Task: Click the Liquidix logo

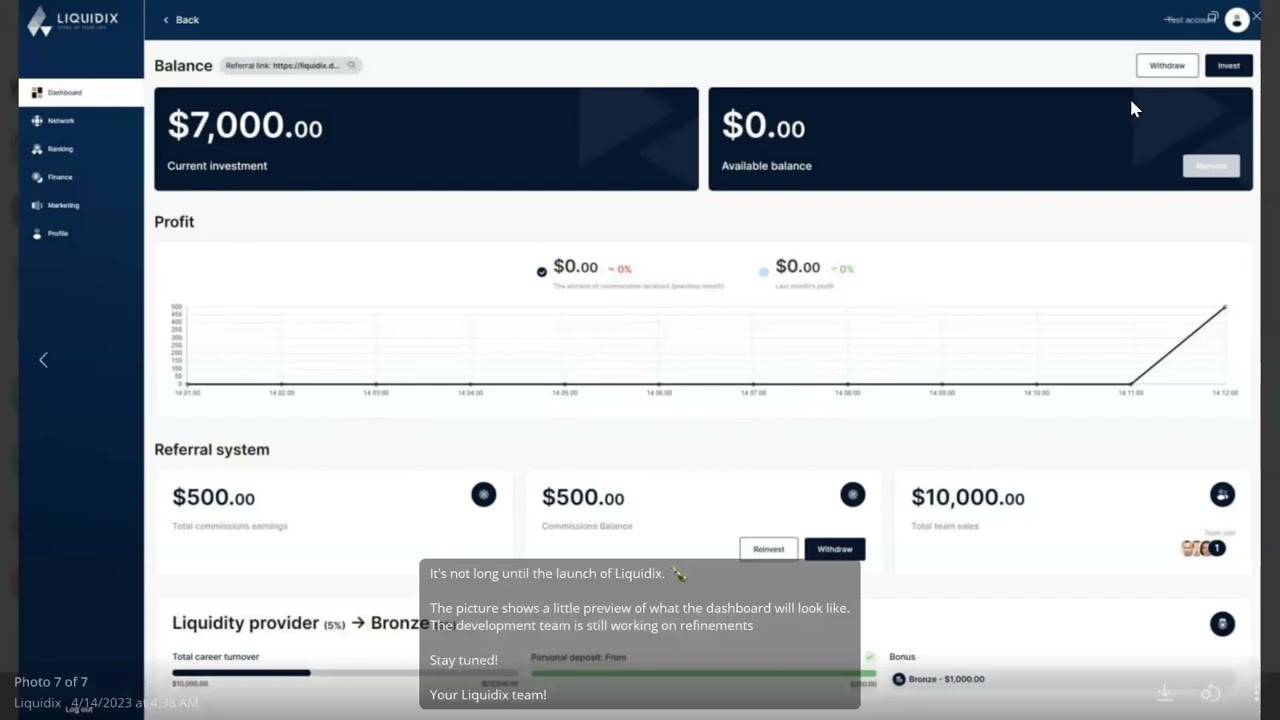Action: coord(72,20)
